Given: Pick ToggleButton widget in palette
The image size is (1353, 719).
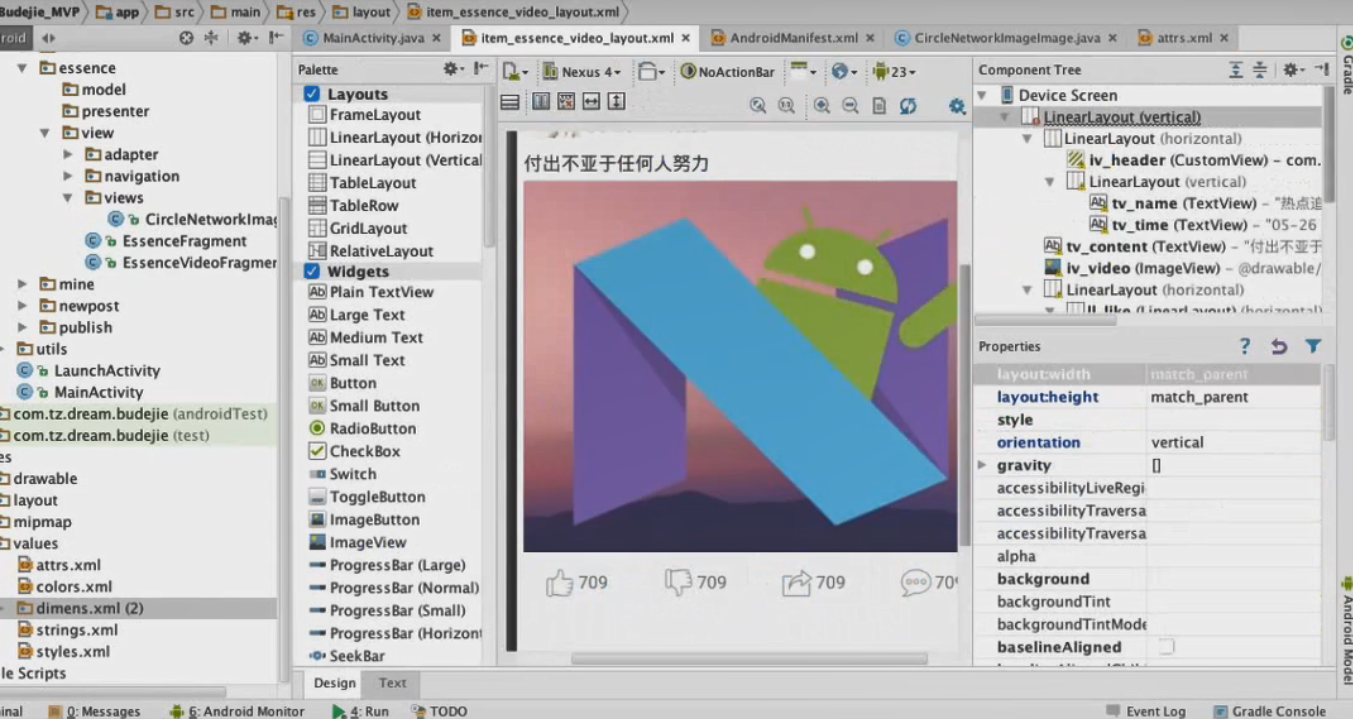Looking at the screenshot, I should point(367,497).
